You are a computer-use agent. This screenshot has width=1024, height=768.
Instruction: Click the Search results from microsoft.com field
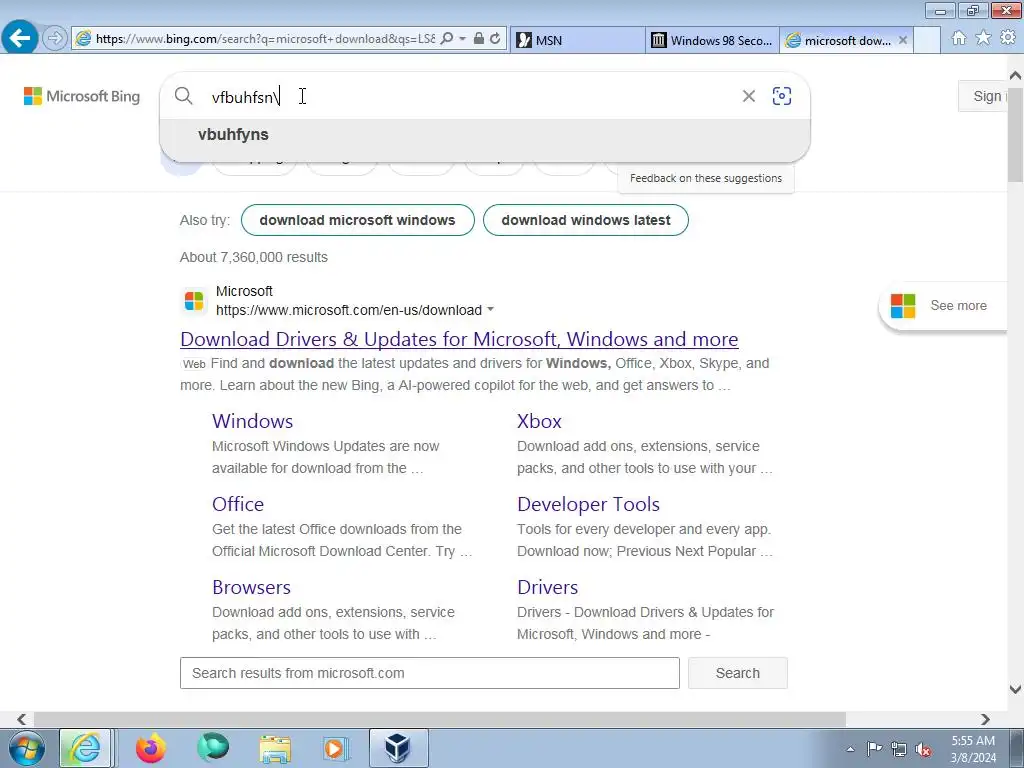click(430, 673)
